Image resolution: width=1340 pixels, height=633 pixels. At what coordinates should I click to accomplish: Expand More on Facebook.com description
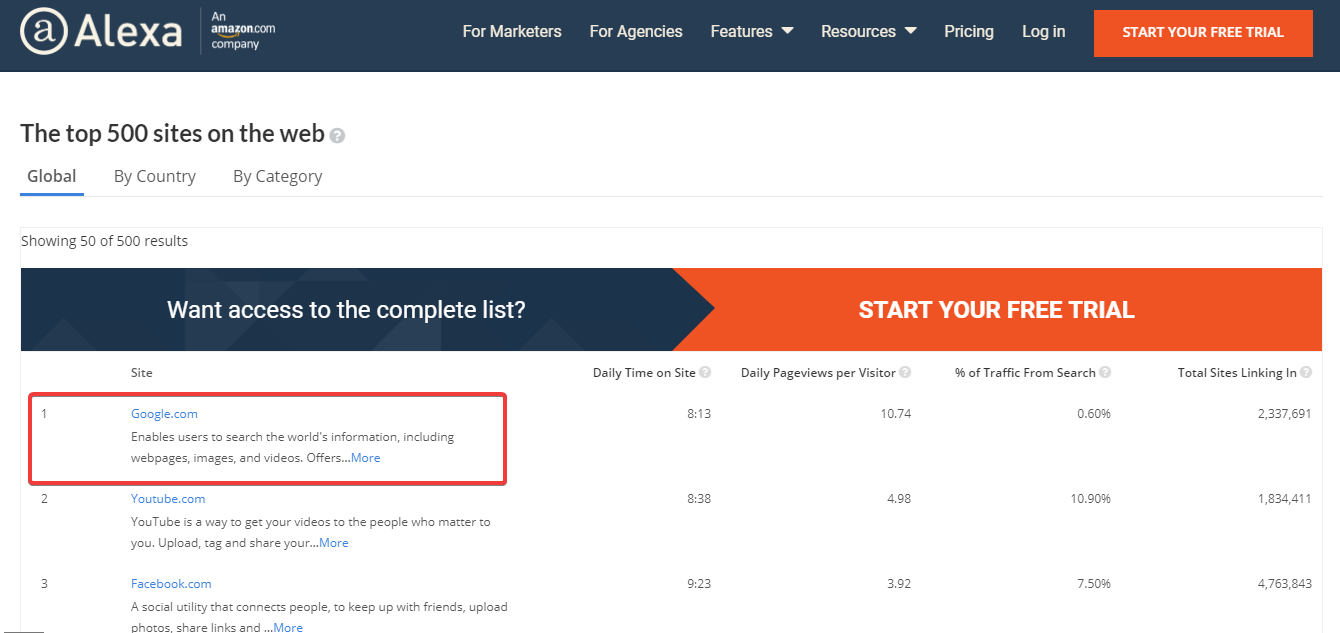(288, 628)
